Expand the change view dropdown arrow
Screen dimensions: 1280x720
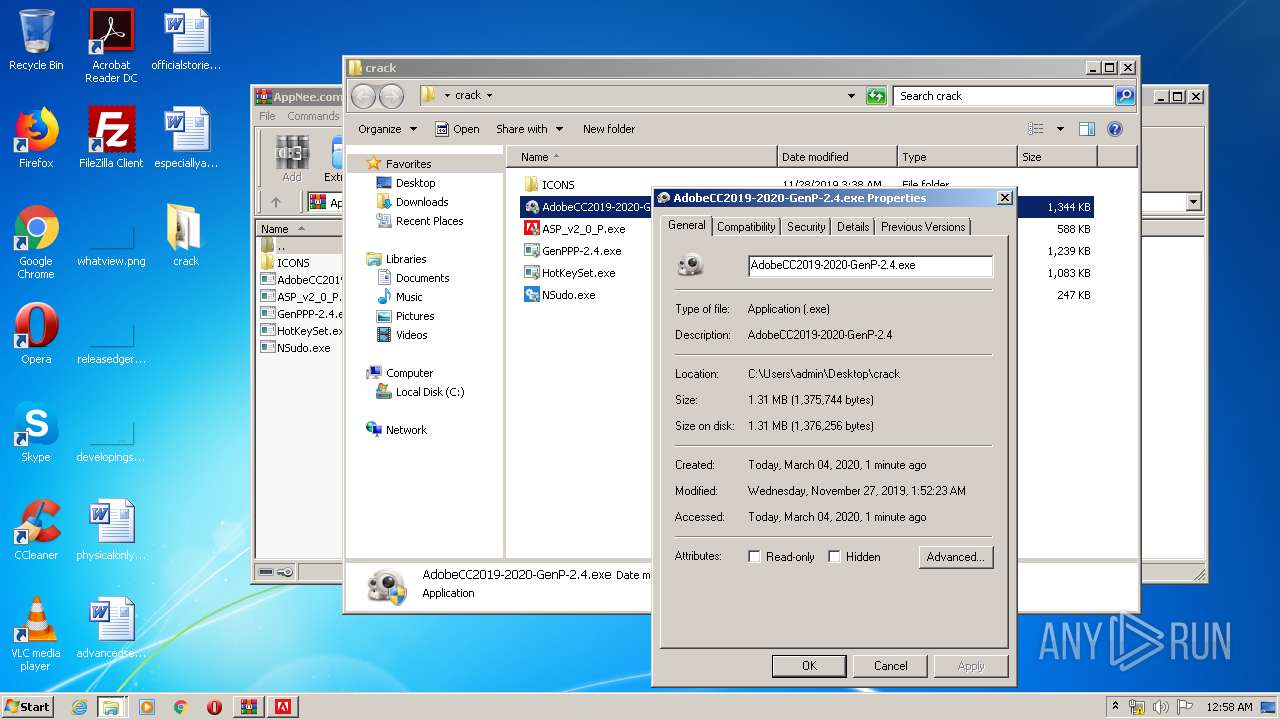(1060, 129)
